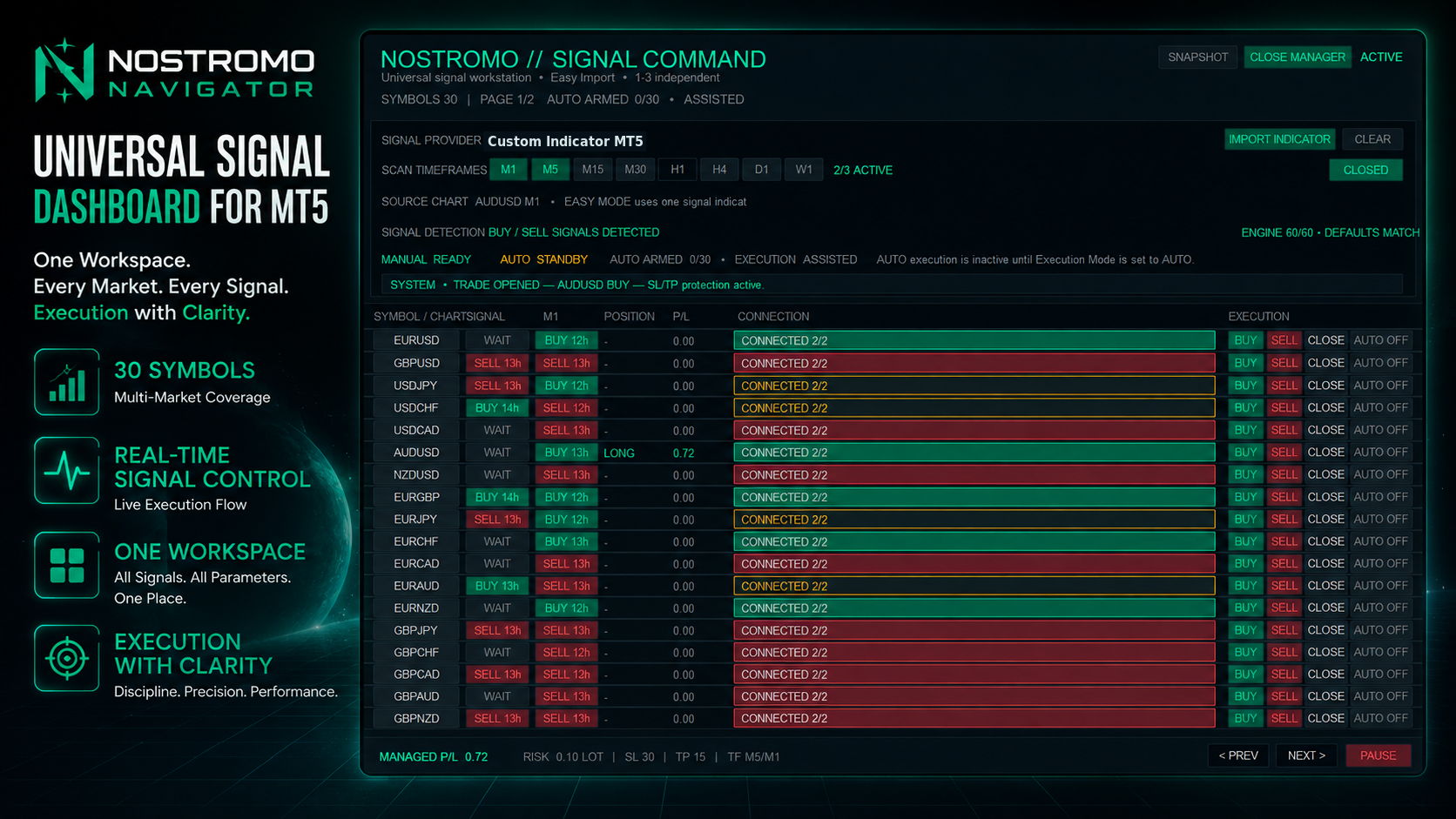The height and width of the screenshot is (819, 1456).
Task: Click the SL 30 footer value
Action: click(x=639, y=757)
